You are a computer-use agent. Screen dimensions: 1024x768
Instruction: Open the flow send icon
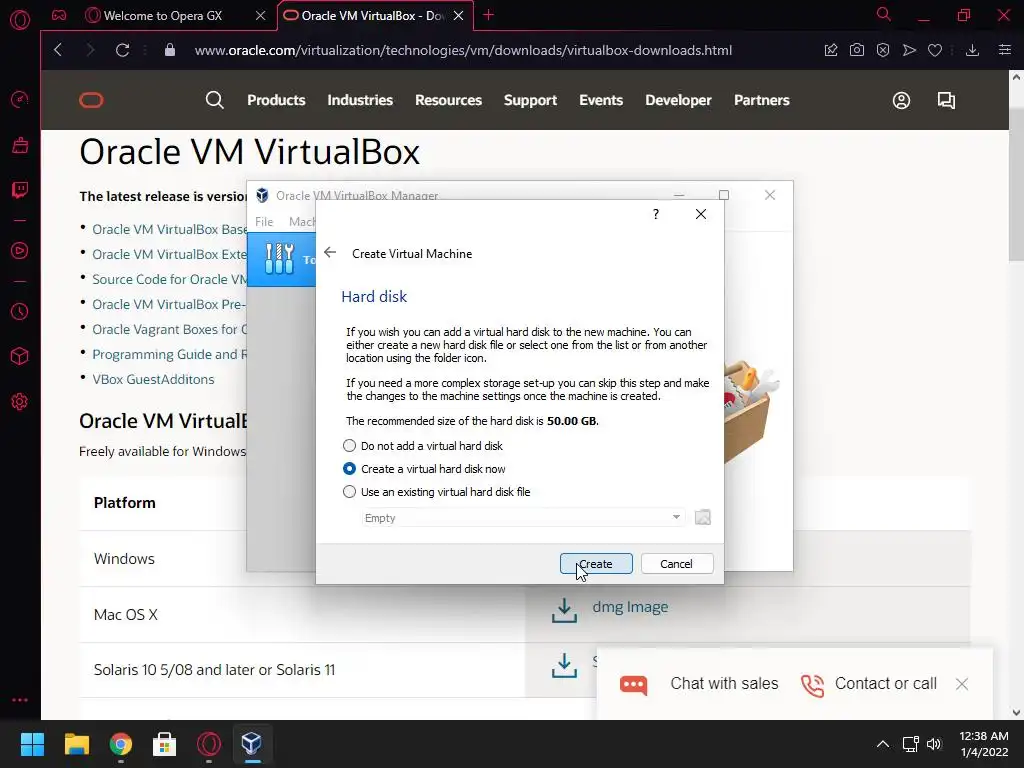[909, 50]
